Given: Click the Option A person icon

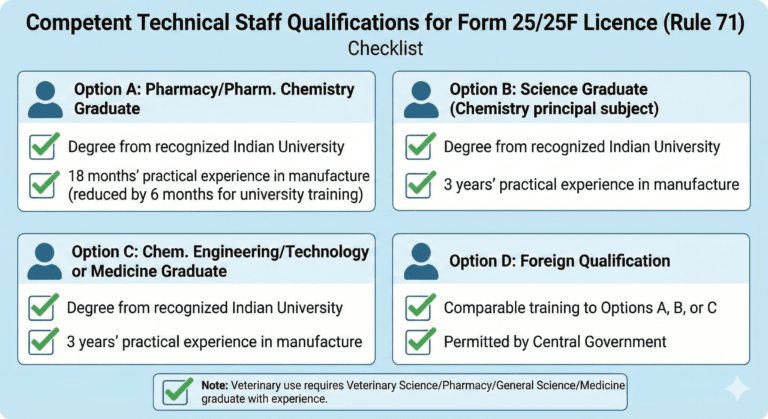Looking at the screenshot, I should (x=44, y=99).
